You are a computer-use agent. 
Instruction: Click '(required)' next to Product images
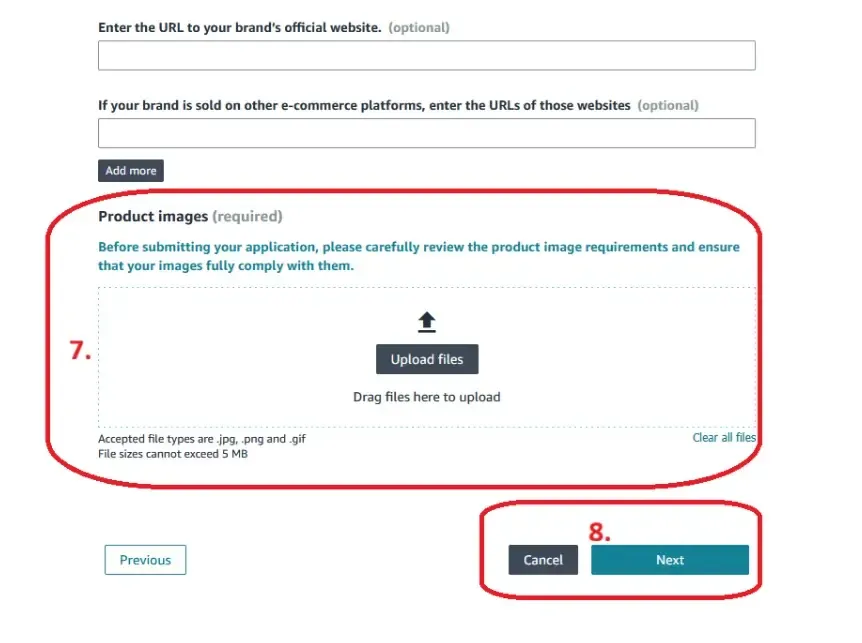tap(247, 216)
